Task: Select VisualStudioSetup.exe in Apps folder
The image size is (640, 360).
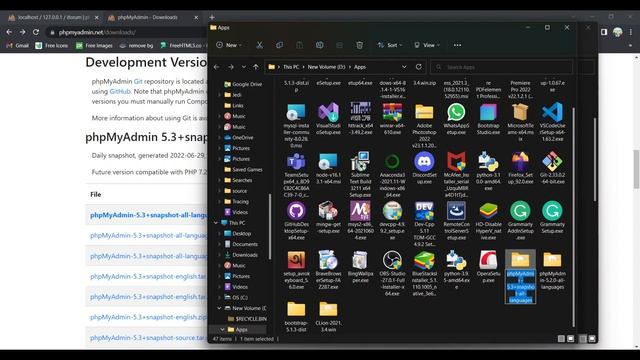Action: pyautogui.click(x=328, y=118)
